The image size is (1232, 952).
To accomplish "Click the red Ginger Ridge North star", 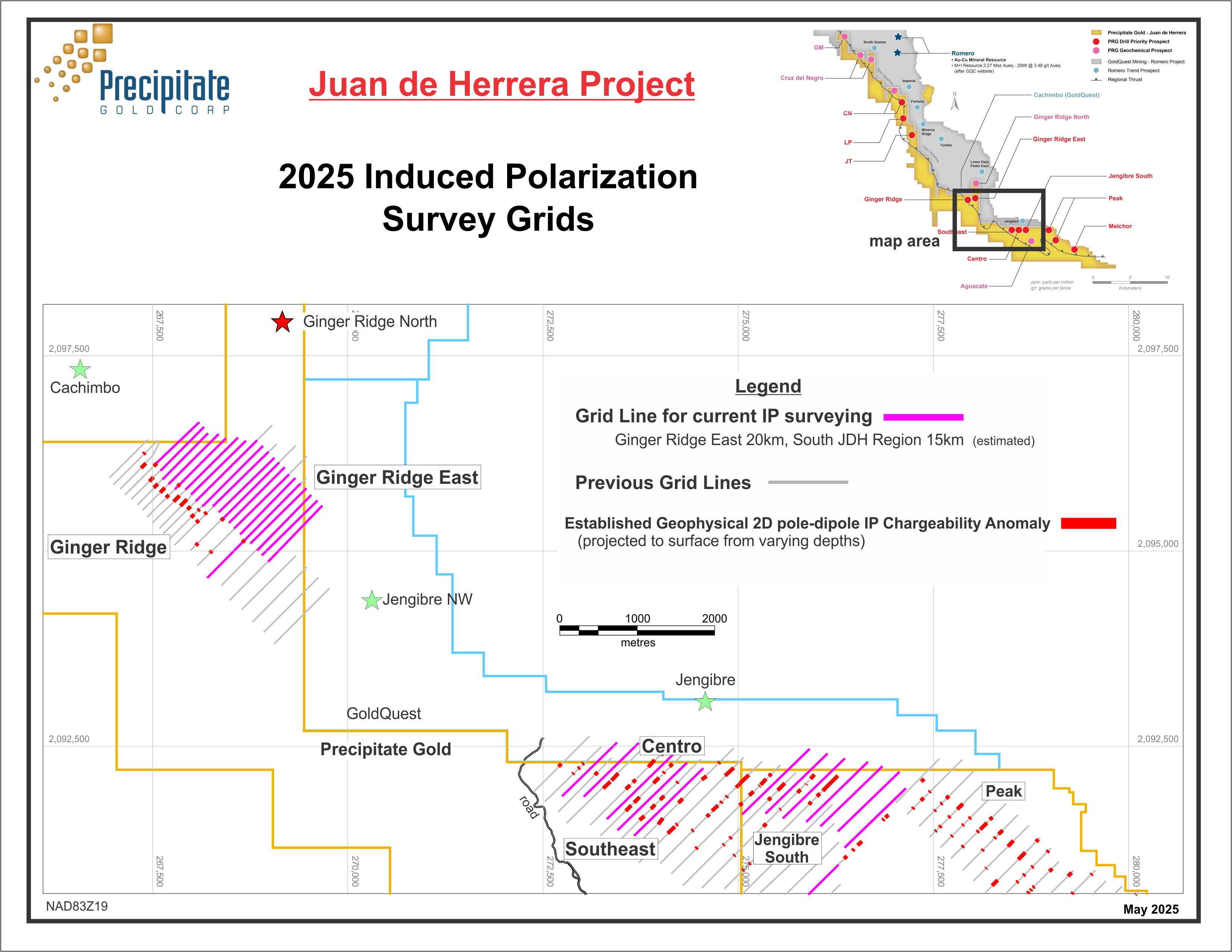I will point(282,322).
